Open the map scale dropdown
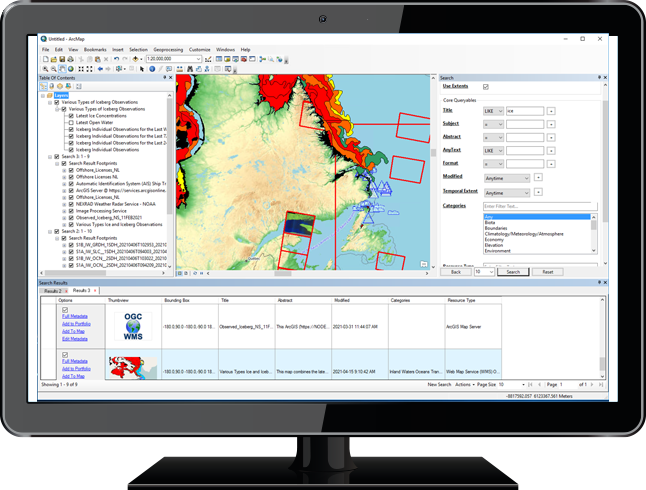The image size is (646, 490). click(198, 59)
